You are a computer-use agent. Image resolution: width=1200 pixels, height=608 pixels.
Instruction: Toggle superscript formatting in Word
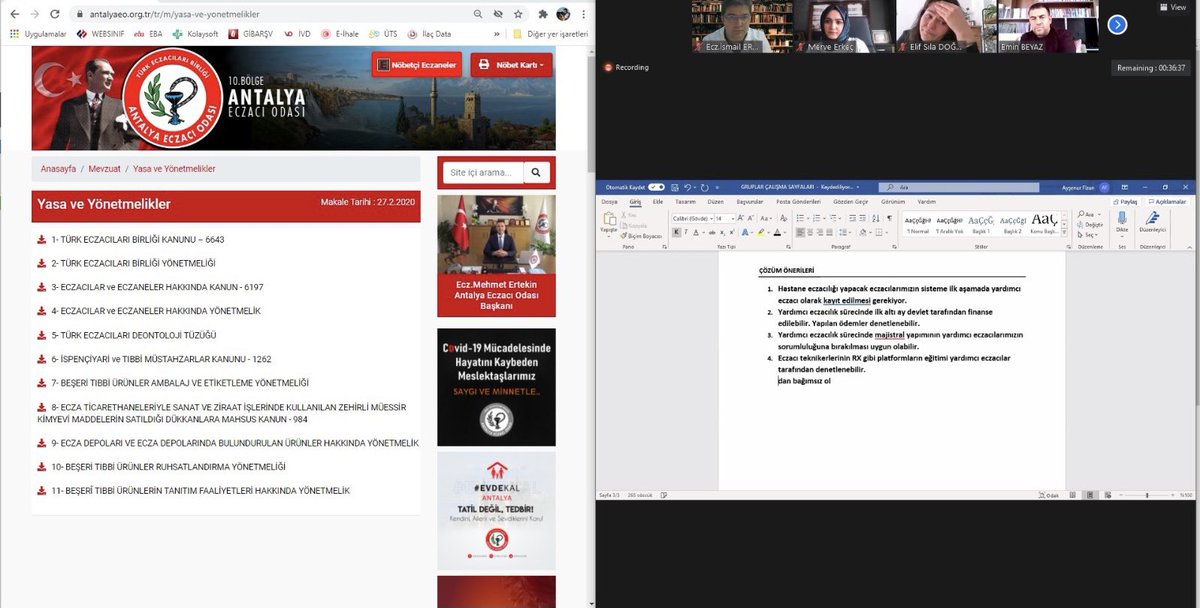pyautogui.click(x=731, y=232)
